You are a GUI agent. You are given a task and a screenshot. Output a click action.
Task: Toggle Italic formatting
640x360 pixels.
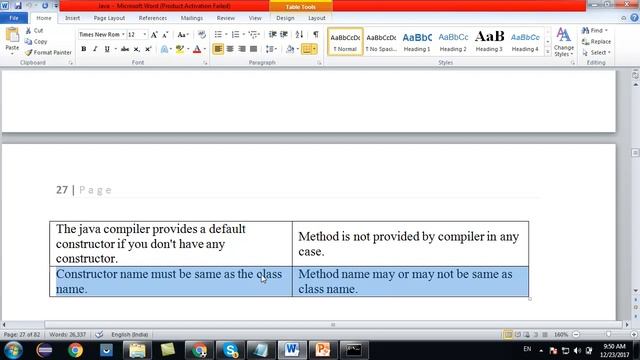[95, 49]
